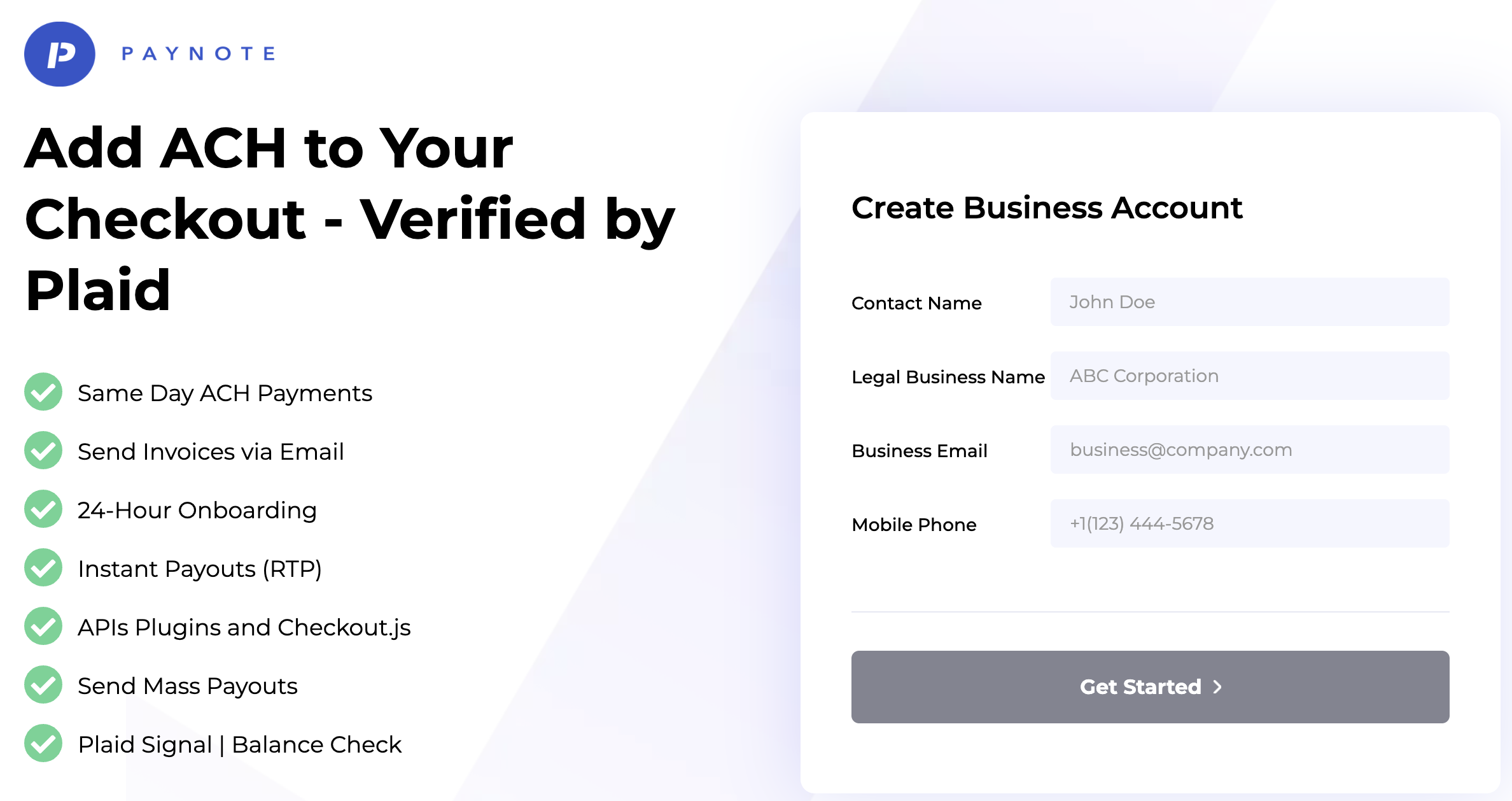The image size is (1512, 801).
Task: Click the Business Email field label
Action: pos(920,451)
